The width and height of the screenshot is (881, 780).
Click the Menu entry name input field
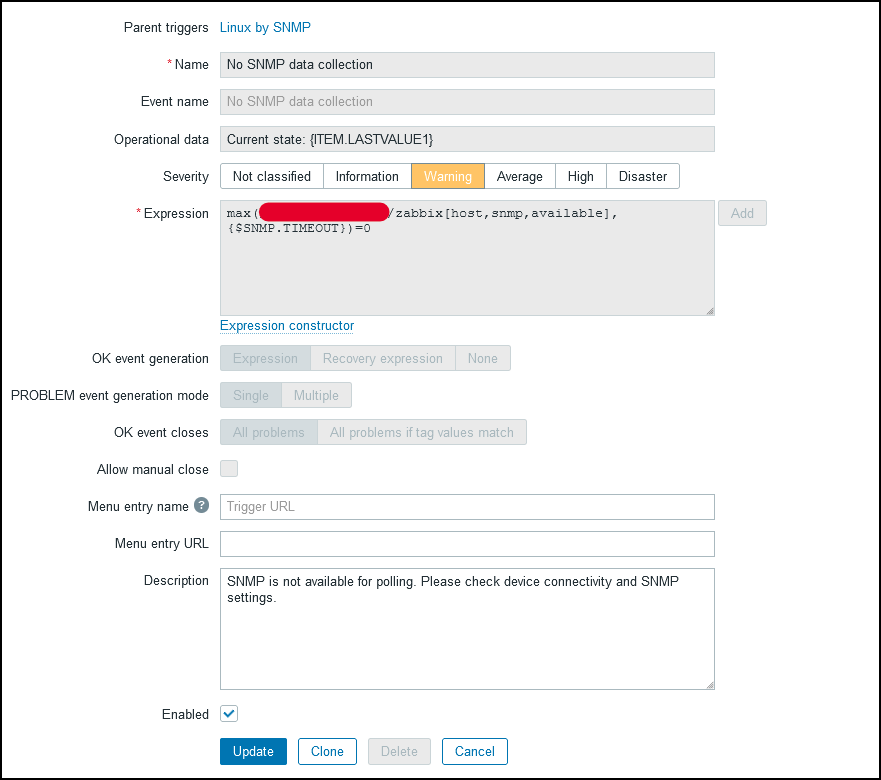467,507
